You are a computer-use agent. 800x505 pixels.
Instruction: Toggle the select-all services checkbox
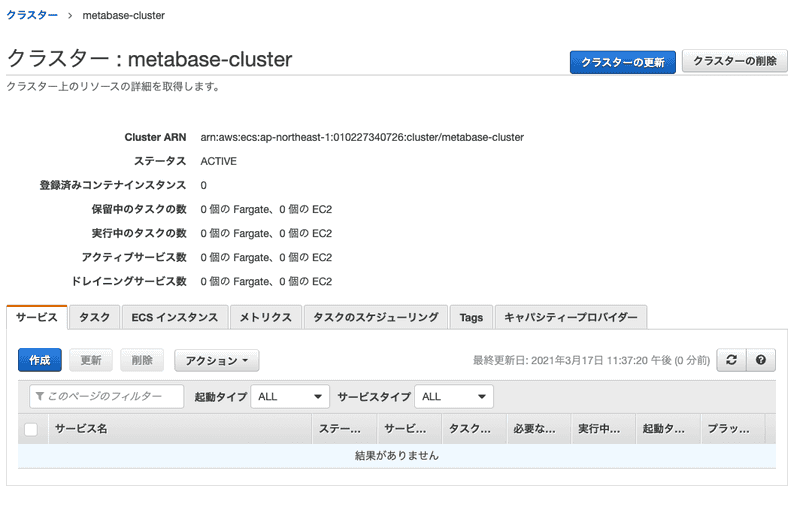pyautogui.click(x=31, y=430)
